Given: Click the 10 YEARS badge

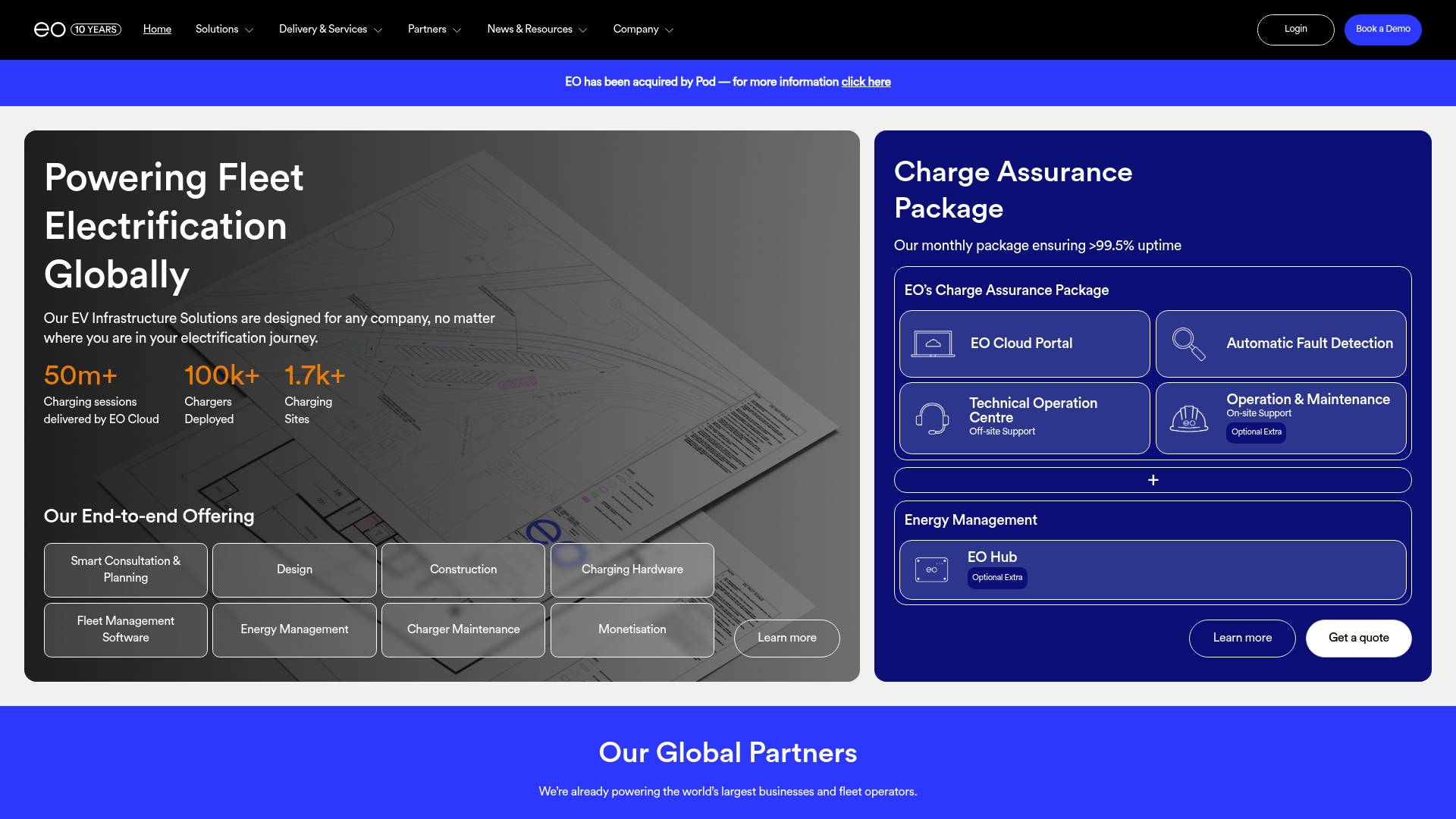Looking at the screenshot, I should pos(96,30).
